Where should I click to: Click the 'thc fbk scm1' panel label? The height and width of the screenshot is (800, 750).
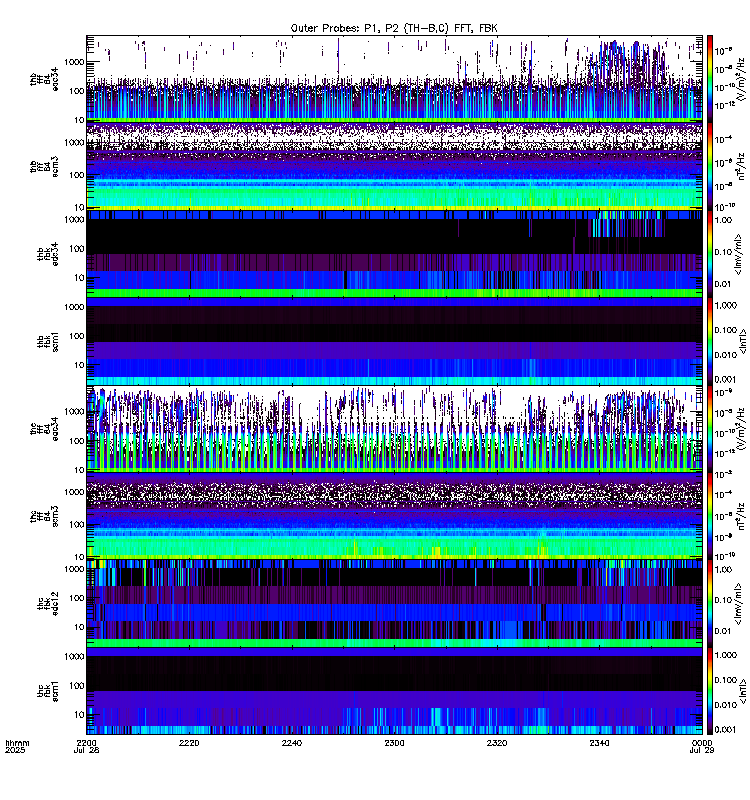tap(48, 691)
